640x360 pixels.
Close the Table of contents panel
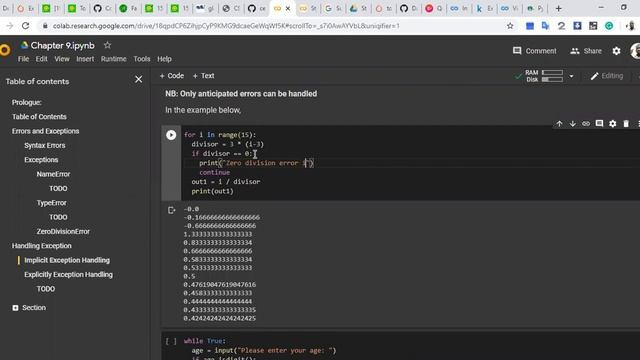click(139, 79)
